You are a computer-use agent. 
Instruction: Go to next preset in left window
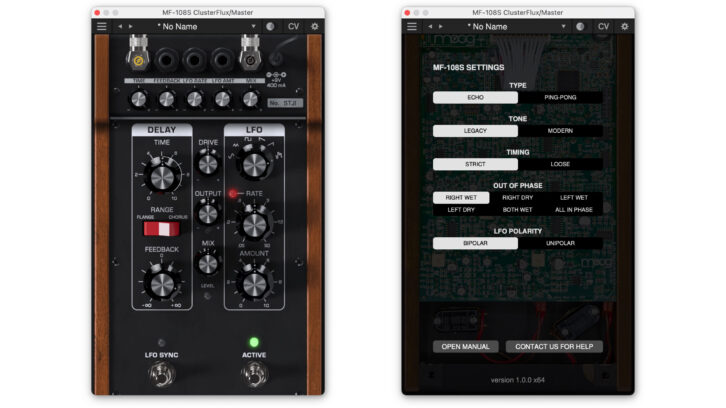coord(131,26)
